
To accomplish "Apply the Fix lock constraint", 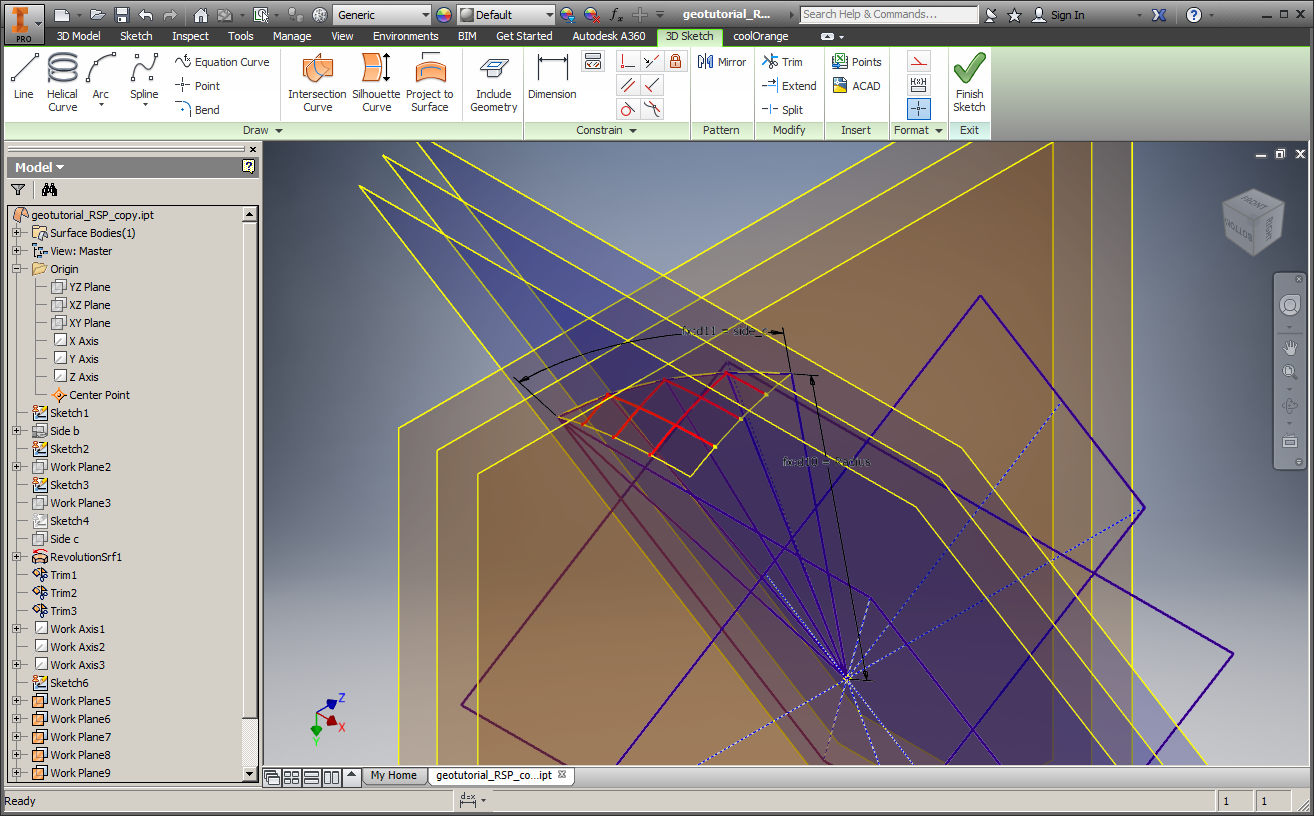I will [677, 61].
